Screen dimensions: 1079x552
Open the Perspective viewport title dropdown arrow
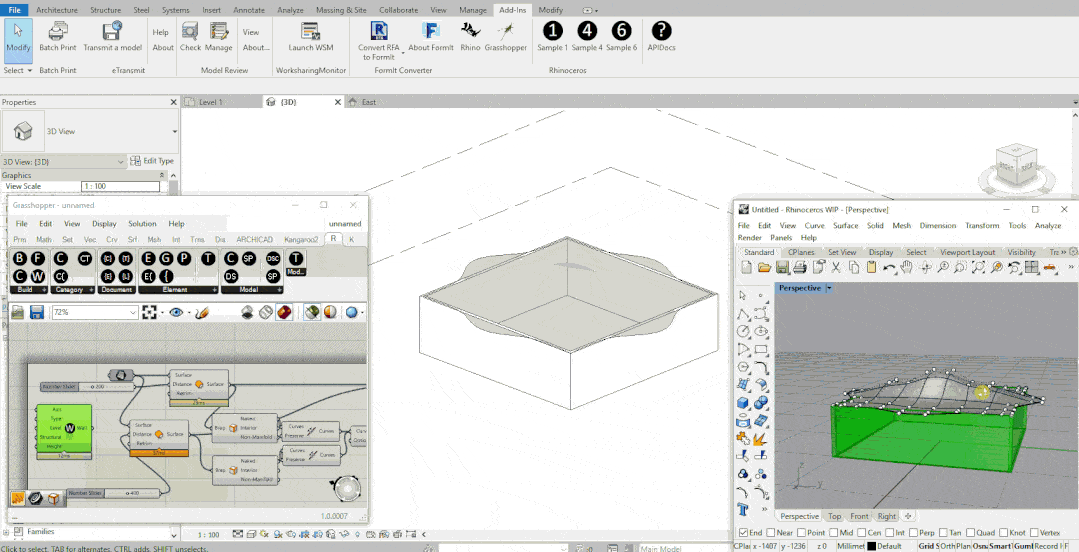[x=829, y=288]
